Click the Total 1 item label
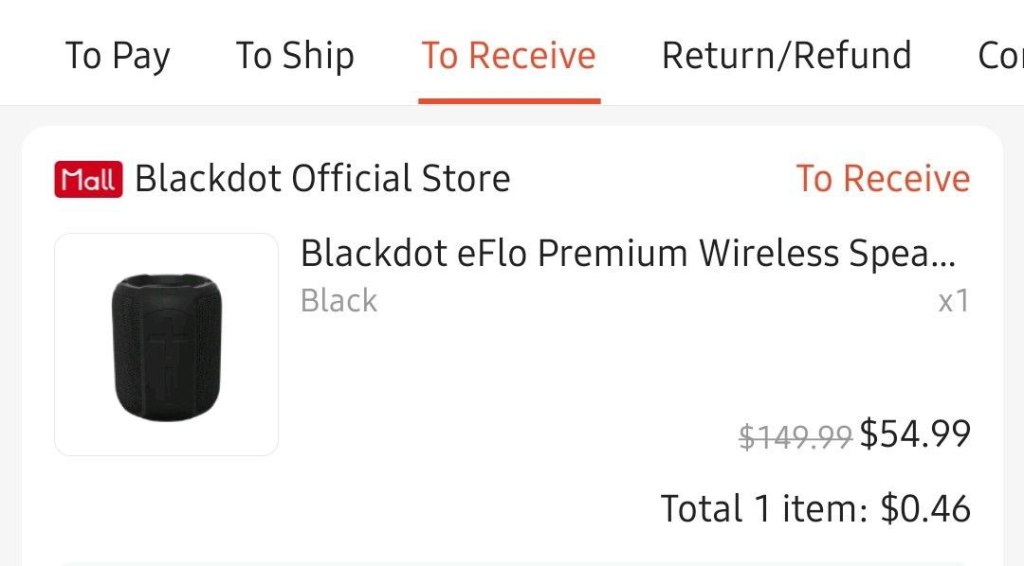Viewport: 1024px width, 566px height. coord(765,509)
